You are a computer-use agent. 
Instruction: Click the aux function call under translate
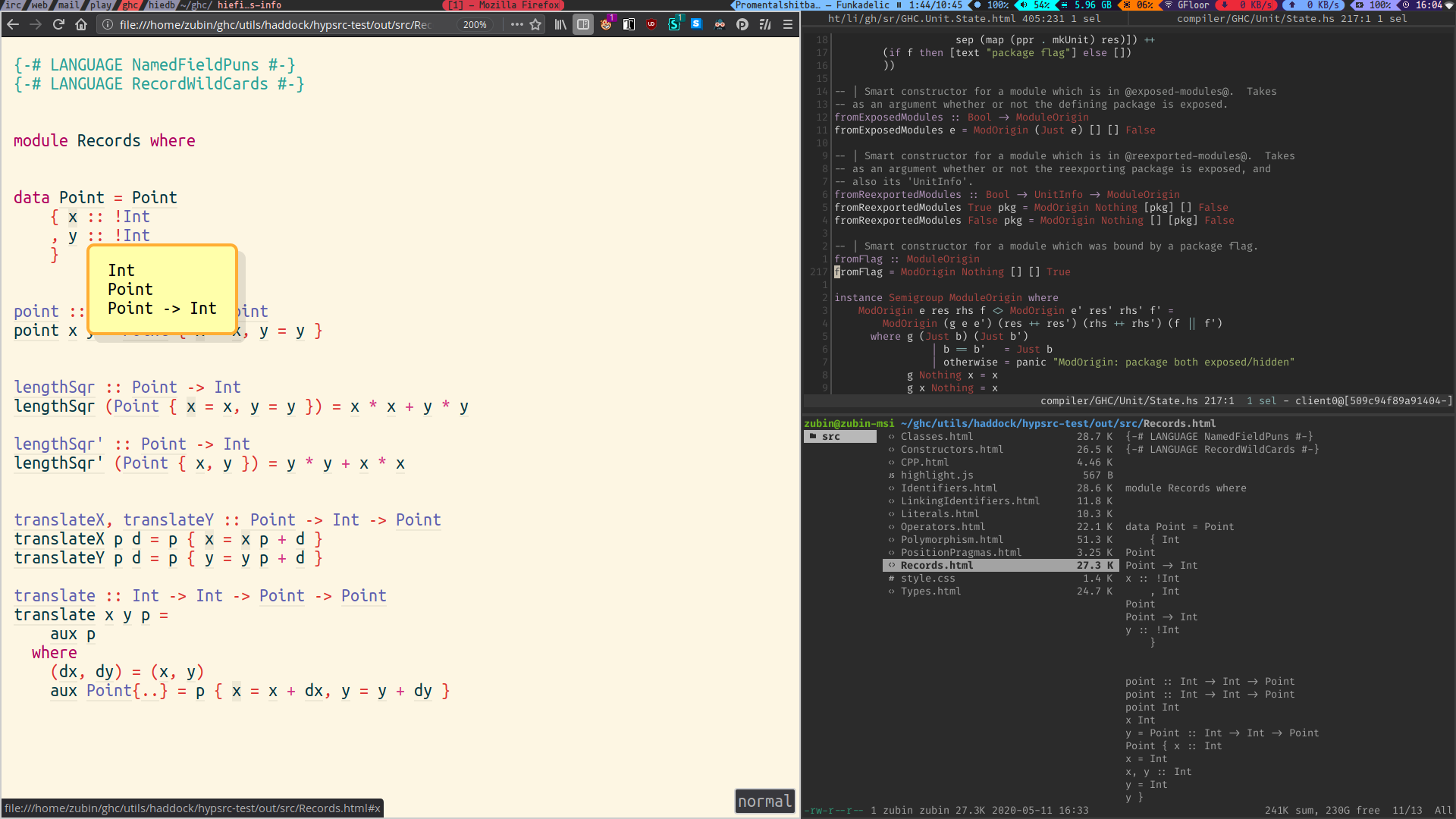(64, 634)
